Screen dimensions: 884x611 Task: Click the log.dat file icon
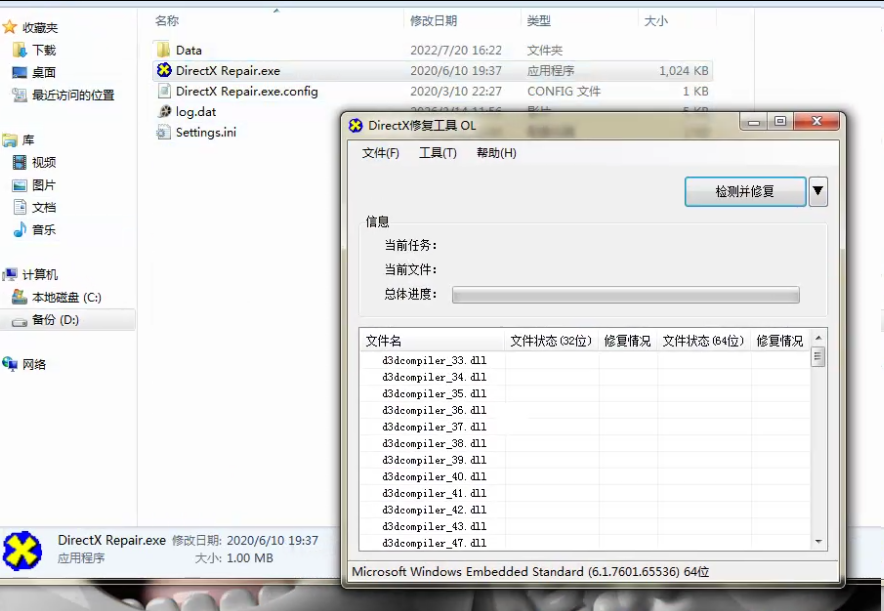164,111
